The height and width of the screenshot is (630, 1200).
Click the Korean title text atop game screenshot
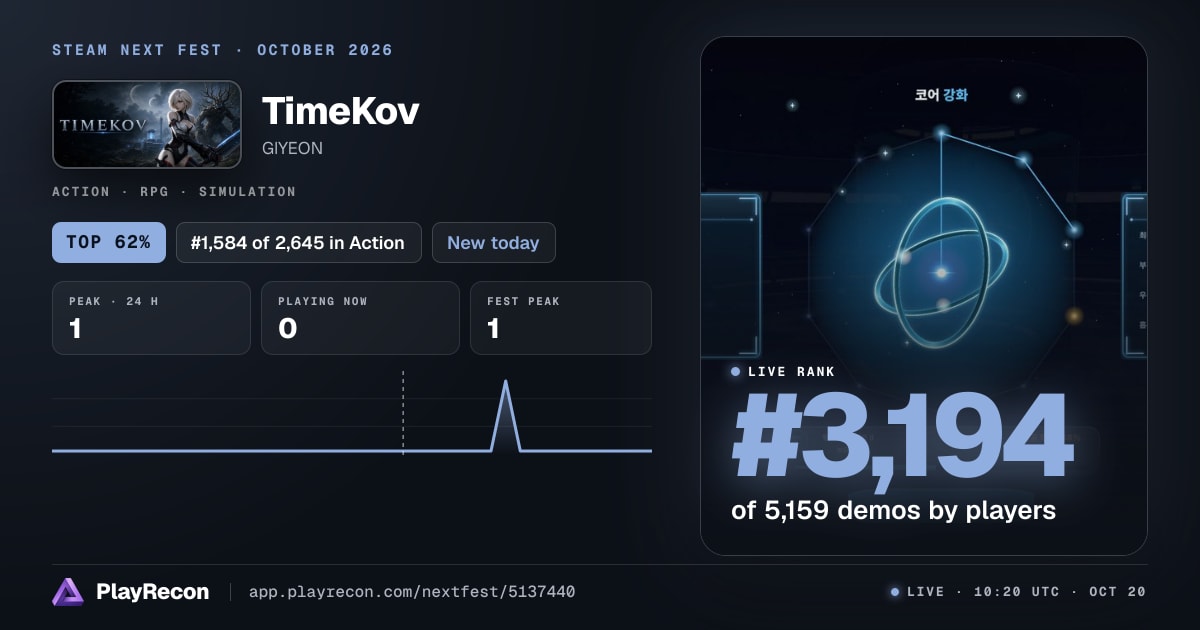pos(941,95)
